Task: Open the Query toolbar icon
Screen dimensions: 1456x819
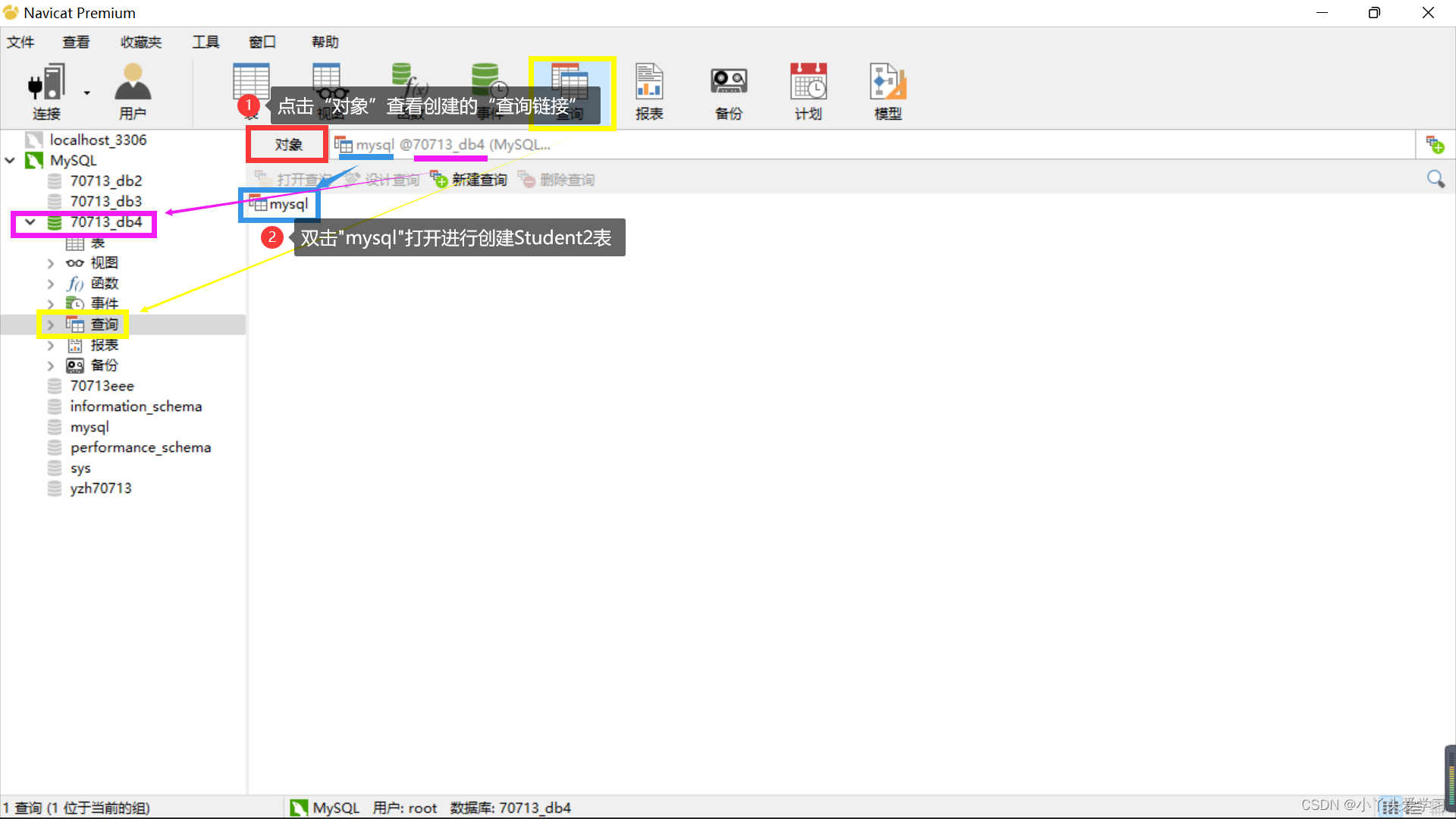Action: [570, 91]
